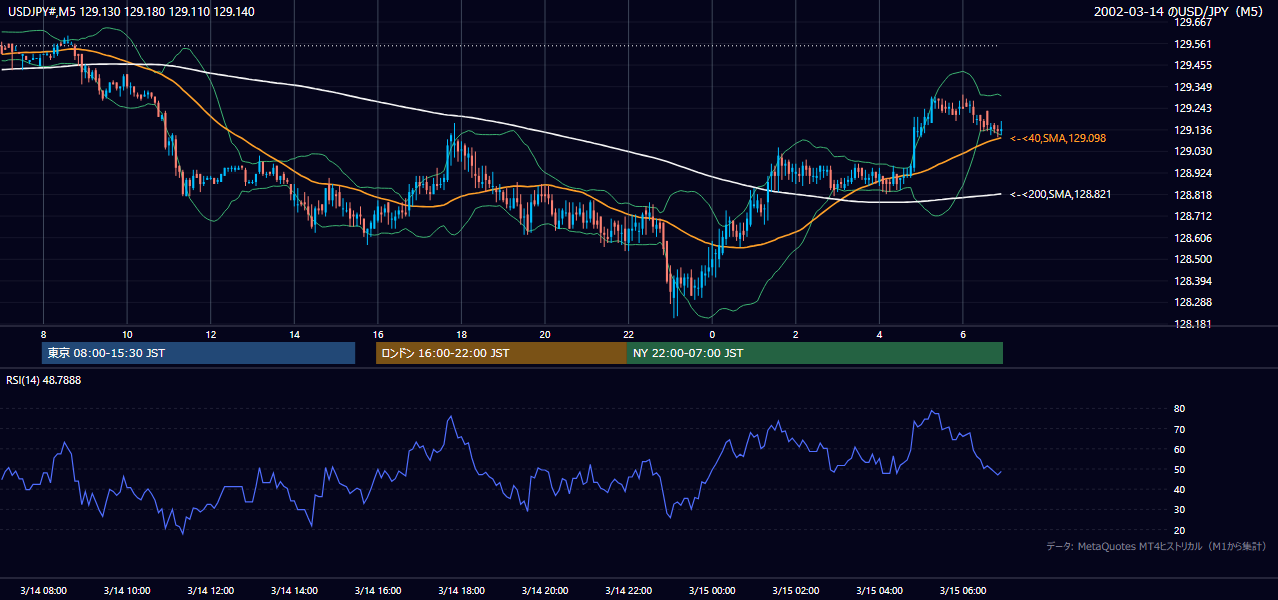This screenshot has width=1278, height=600.
Task: Click the 129.349 price axis label
Action: [1193, 87]
